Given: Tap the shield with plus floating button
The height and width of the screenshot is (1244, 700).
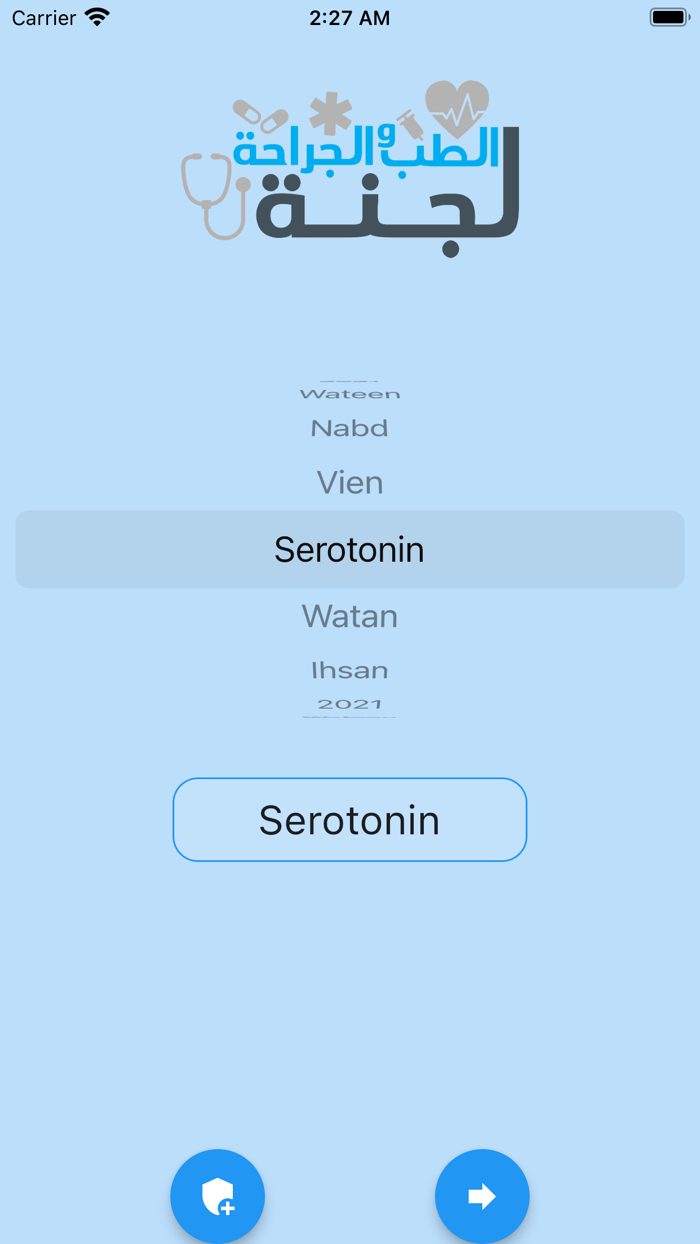Looking at the screenshot, I should (x=217, y=1196).
